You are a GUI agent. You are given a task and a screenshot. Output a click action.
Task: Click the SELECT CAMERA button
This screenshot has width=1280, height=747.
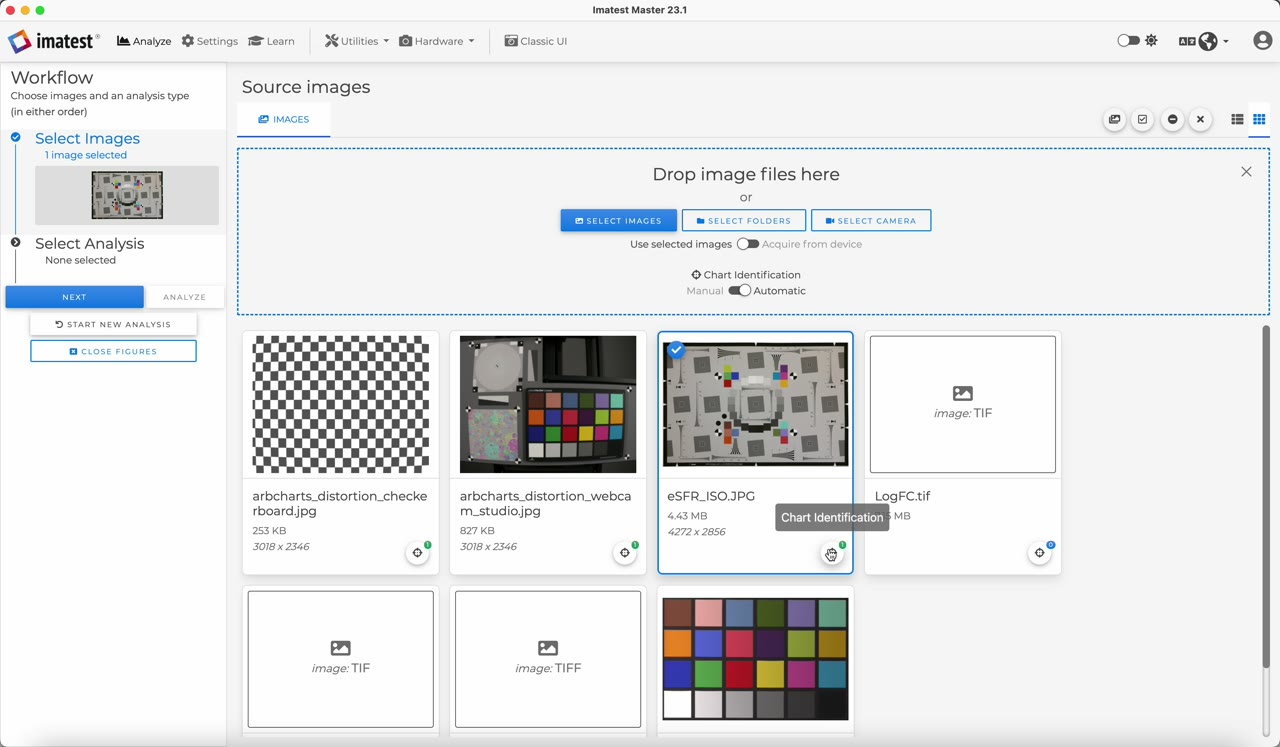pos(871,220)
